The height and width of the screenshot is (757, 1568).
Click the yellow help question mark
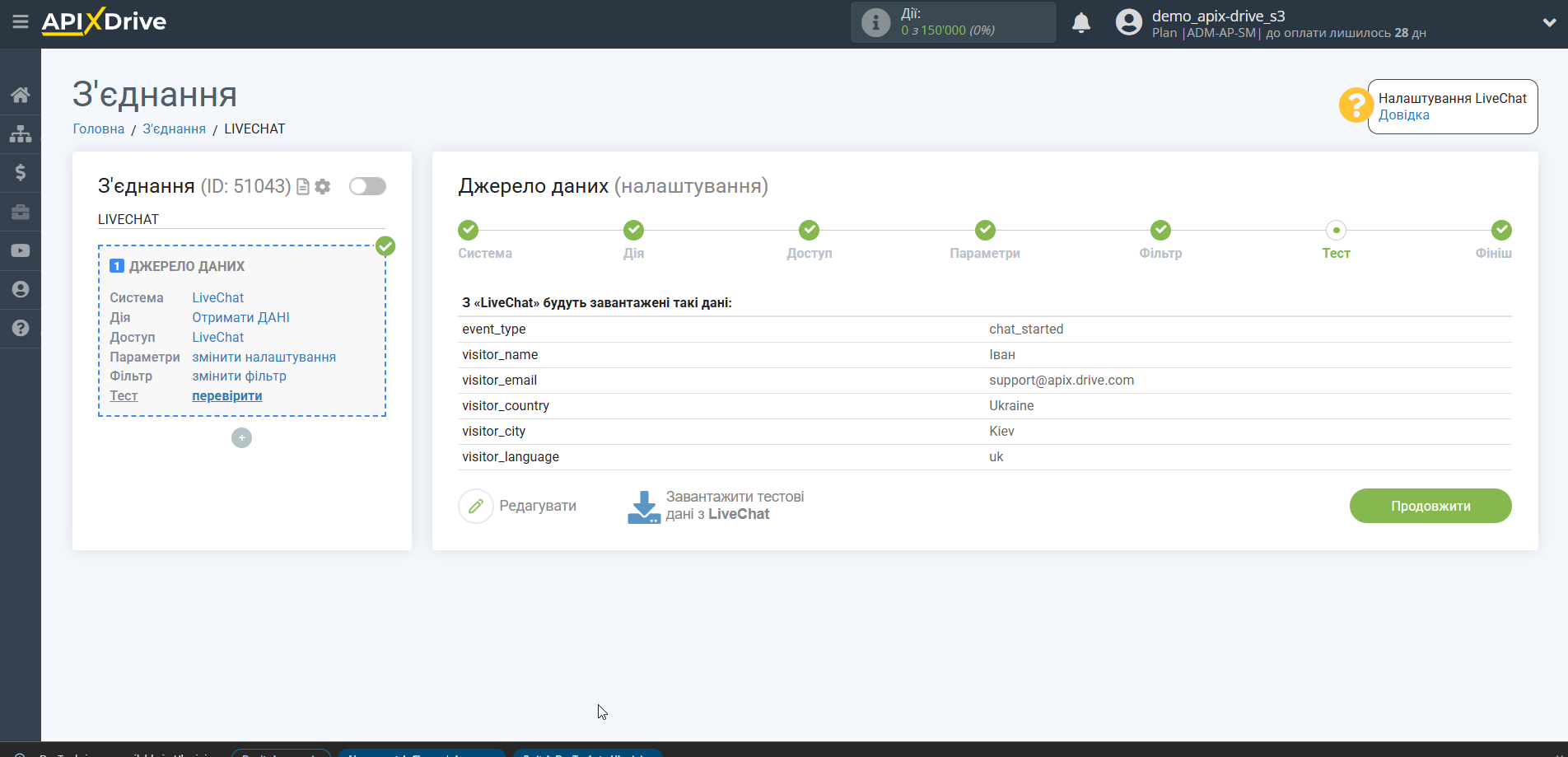(x=1355, y=105)
